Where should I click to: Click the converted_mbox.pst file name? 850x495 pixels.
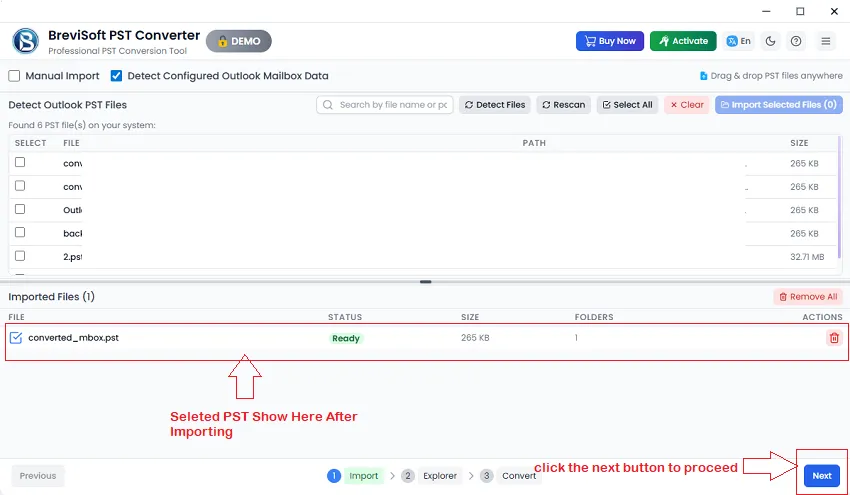[x=73, y=338]
